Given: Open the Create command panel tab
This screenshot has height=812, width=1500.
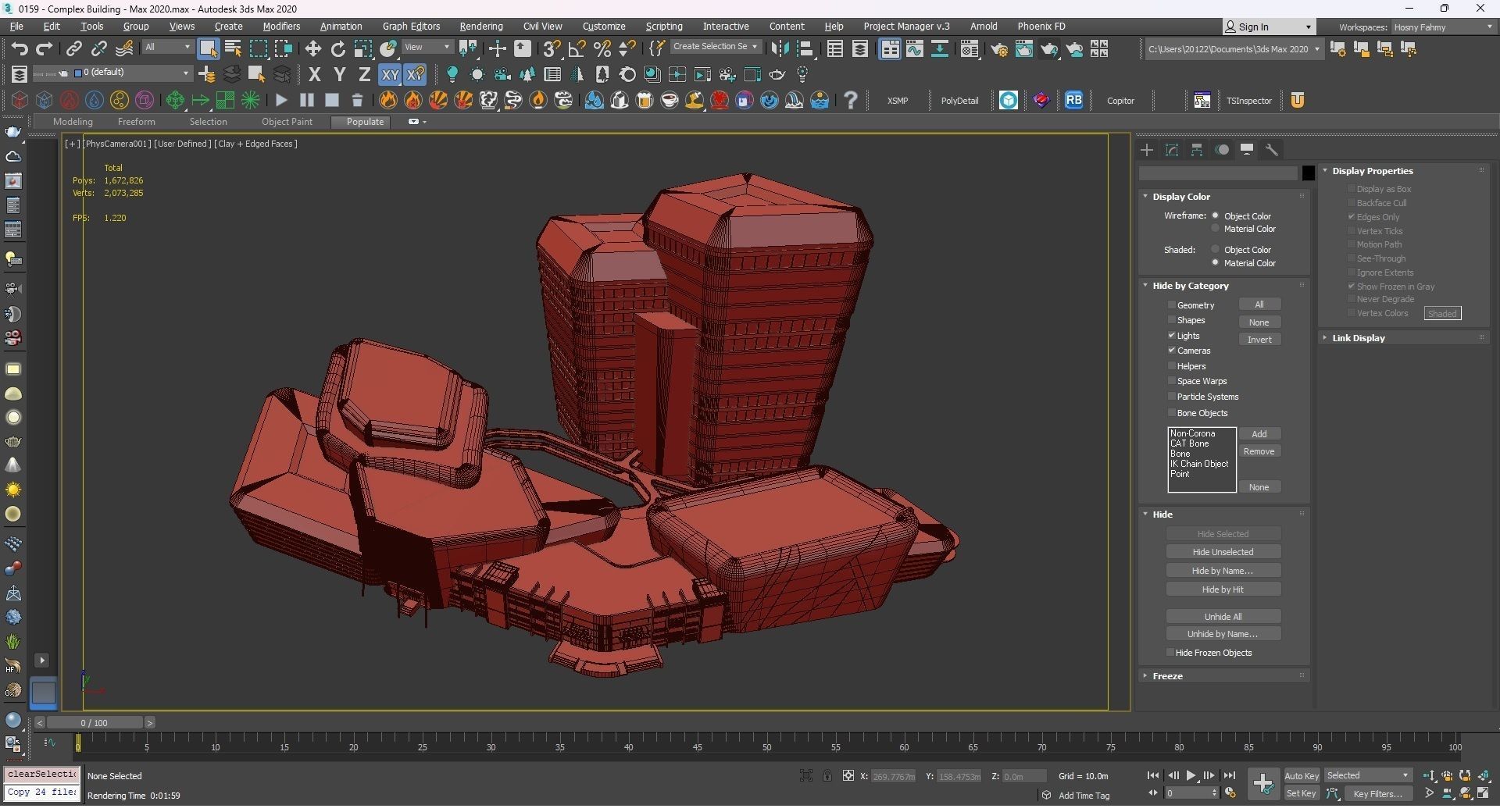Looking at the screenshot, I should coord(1147,150).
